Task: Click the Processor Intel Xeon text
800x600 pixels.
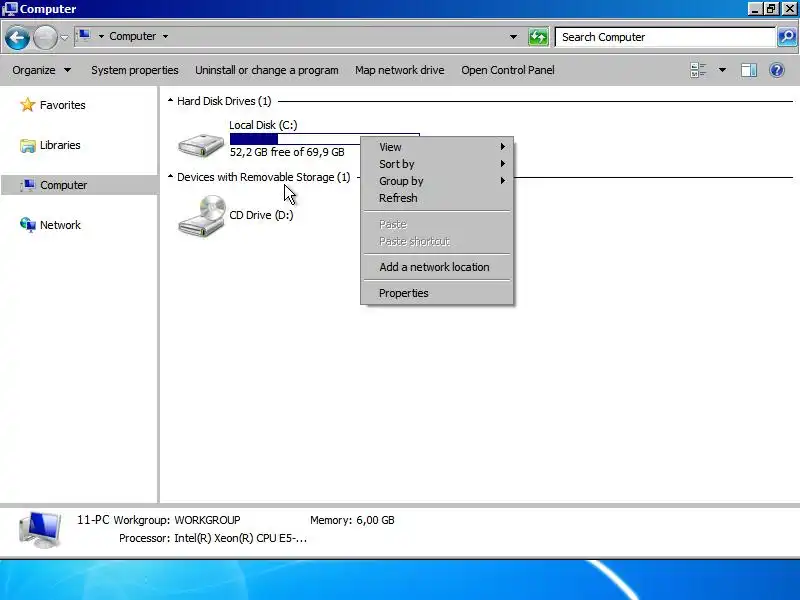Action: pos(213,538)
